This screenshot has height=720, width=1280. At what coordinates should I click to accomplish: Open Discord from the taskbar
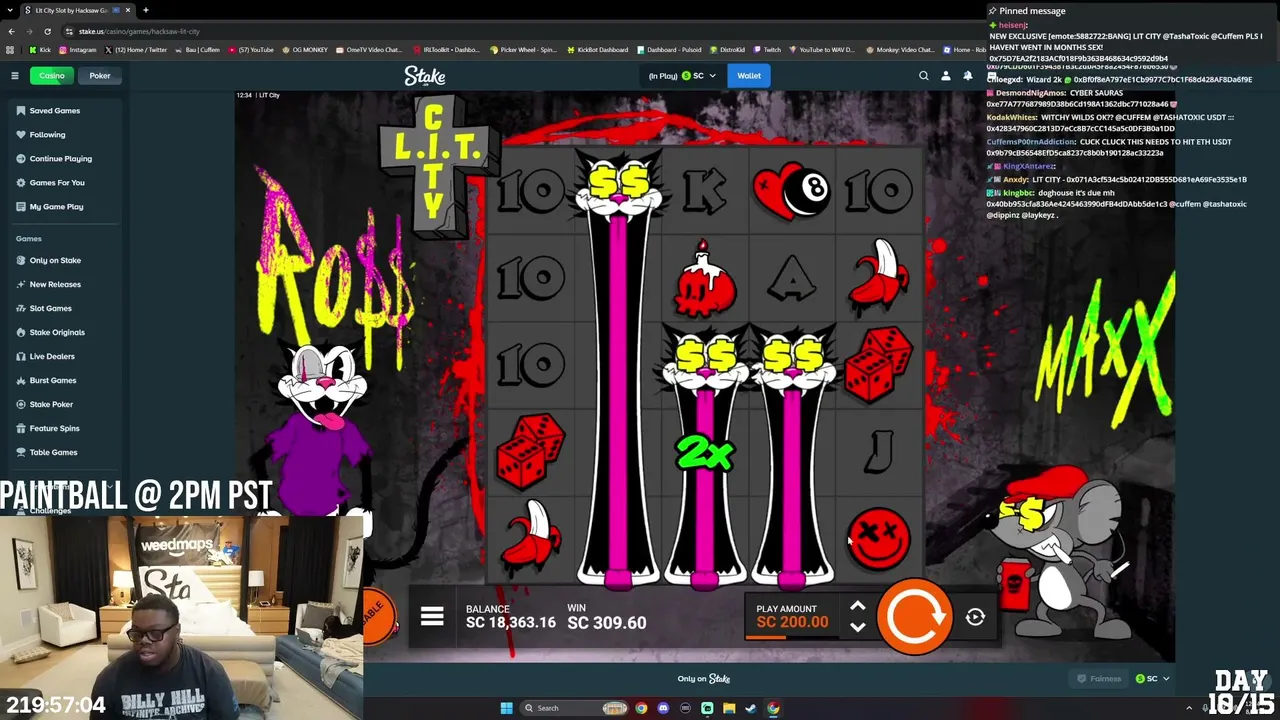(x=663, y=708)
